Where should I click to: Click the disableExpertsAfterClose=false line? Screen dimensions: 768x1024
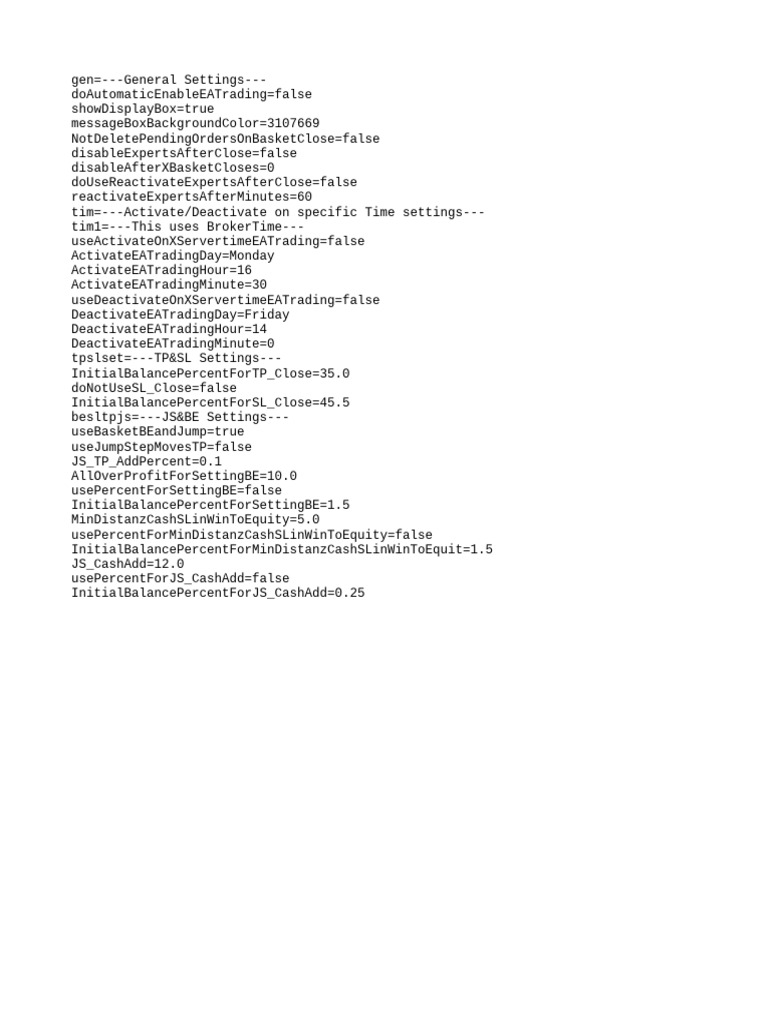(184, 153)
